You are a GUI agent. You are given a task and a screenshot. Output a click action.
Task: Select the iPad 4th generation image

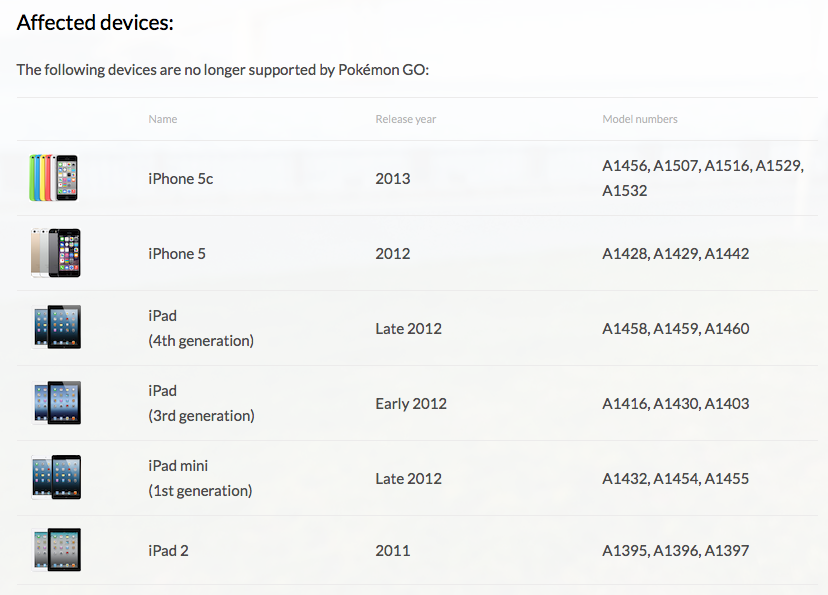pos(57,327)
